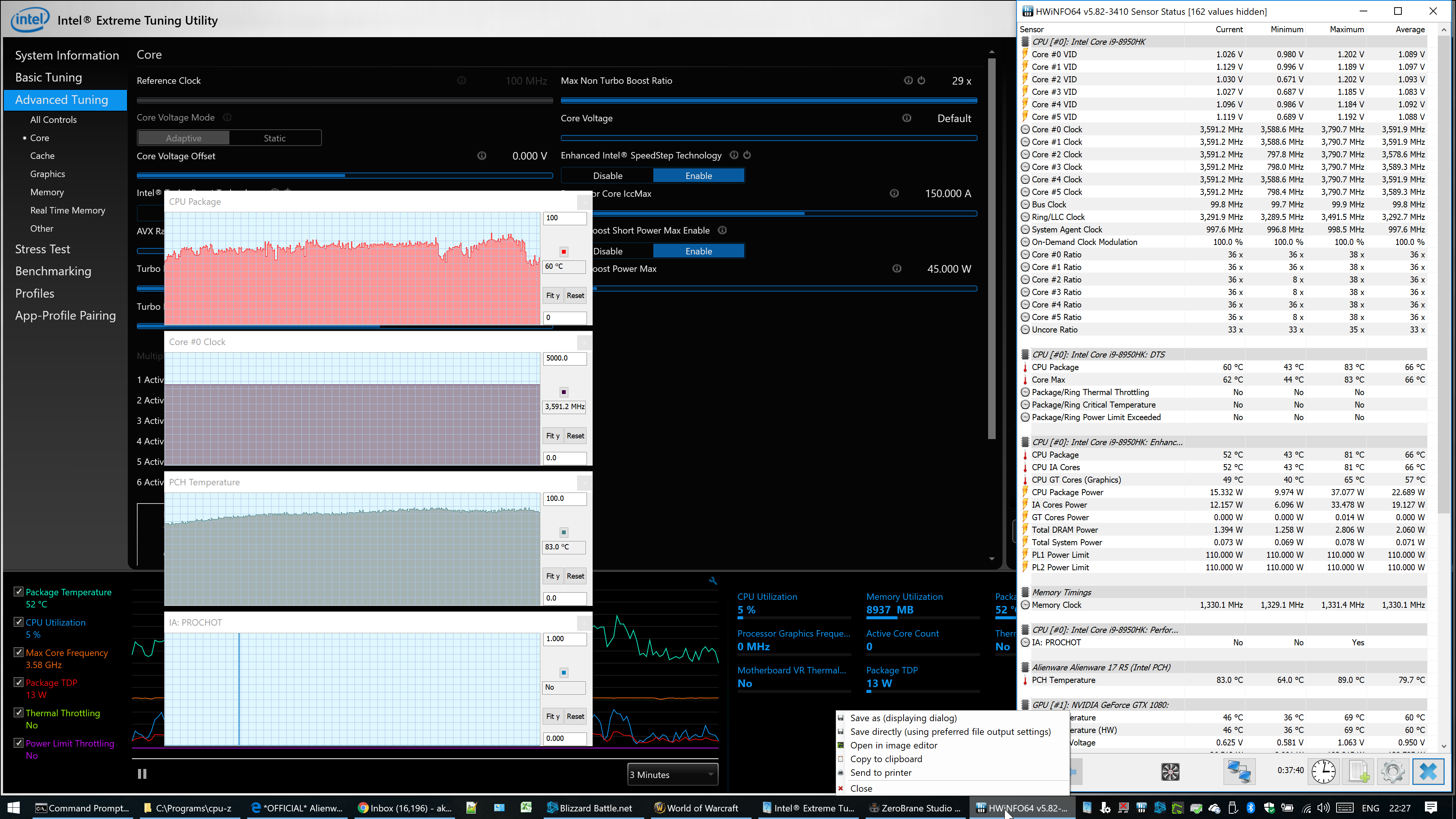The width and height of the screenshot is (1456, 819).
Task: Uncheck Package Temperature monitor checkbox
Action: (x=19, y=591)
